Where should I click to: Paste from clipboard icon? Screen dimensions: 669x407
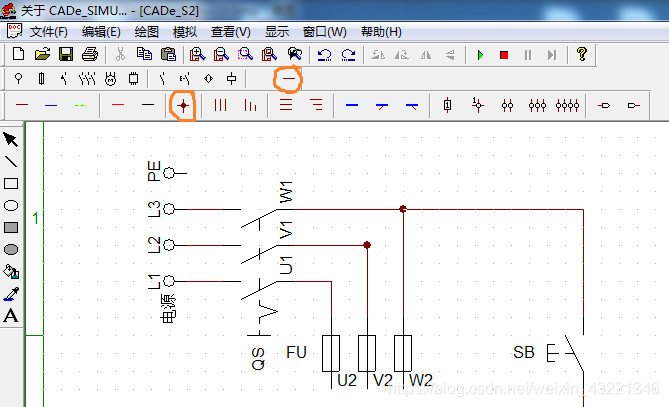(168, 54)
